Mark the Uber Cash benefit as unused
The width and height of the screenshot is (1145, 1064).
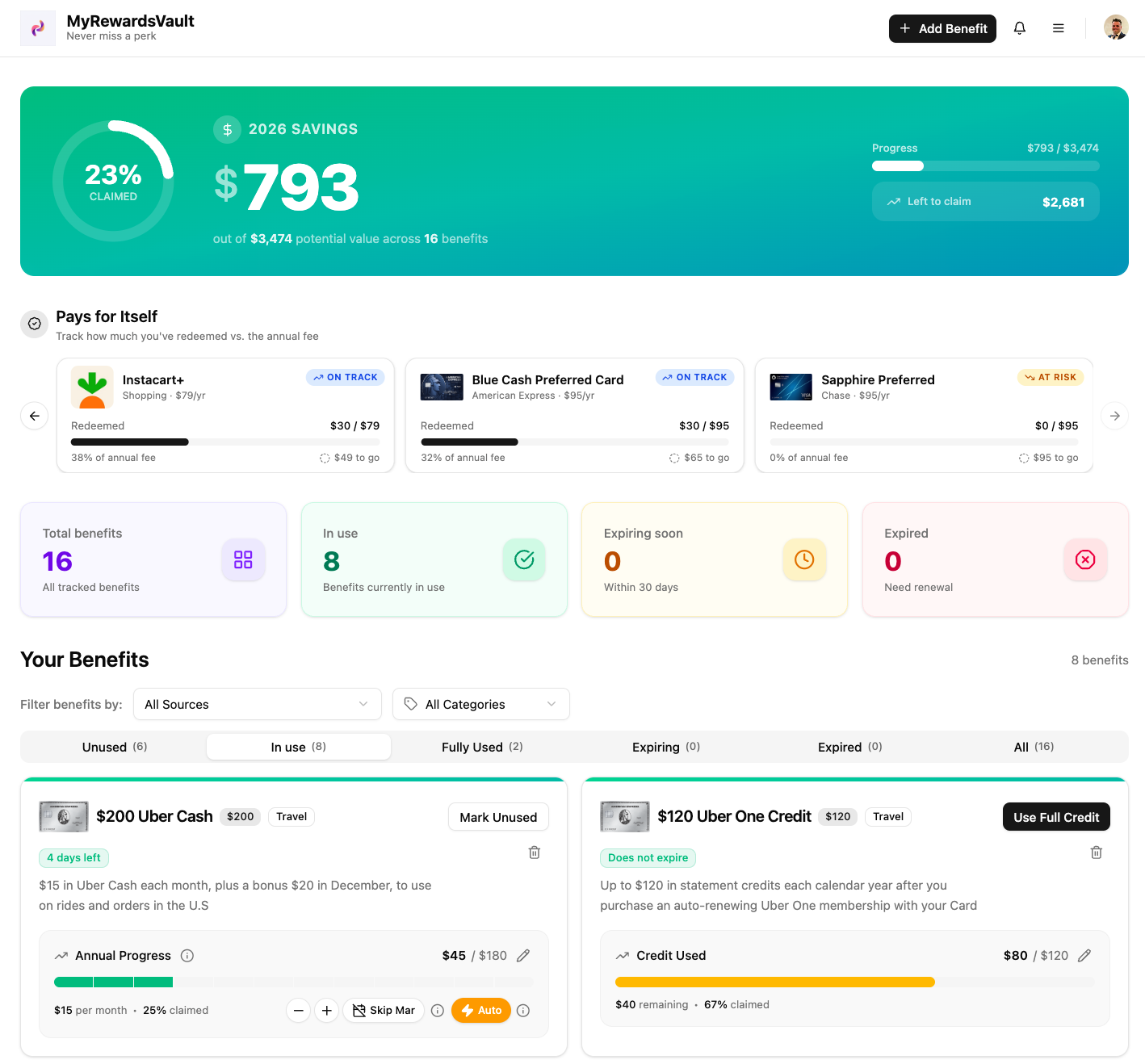[498, 816]
